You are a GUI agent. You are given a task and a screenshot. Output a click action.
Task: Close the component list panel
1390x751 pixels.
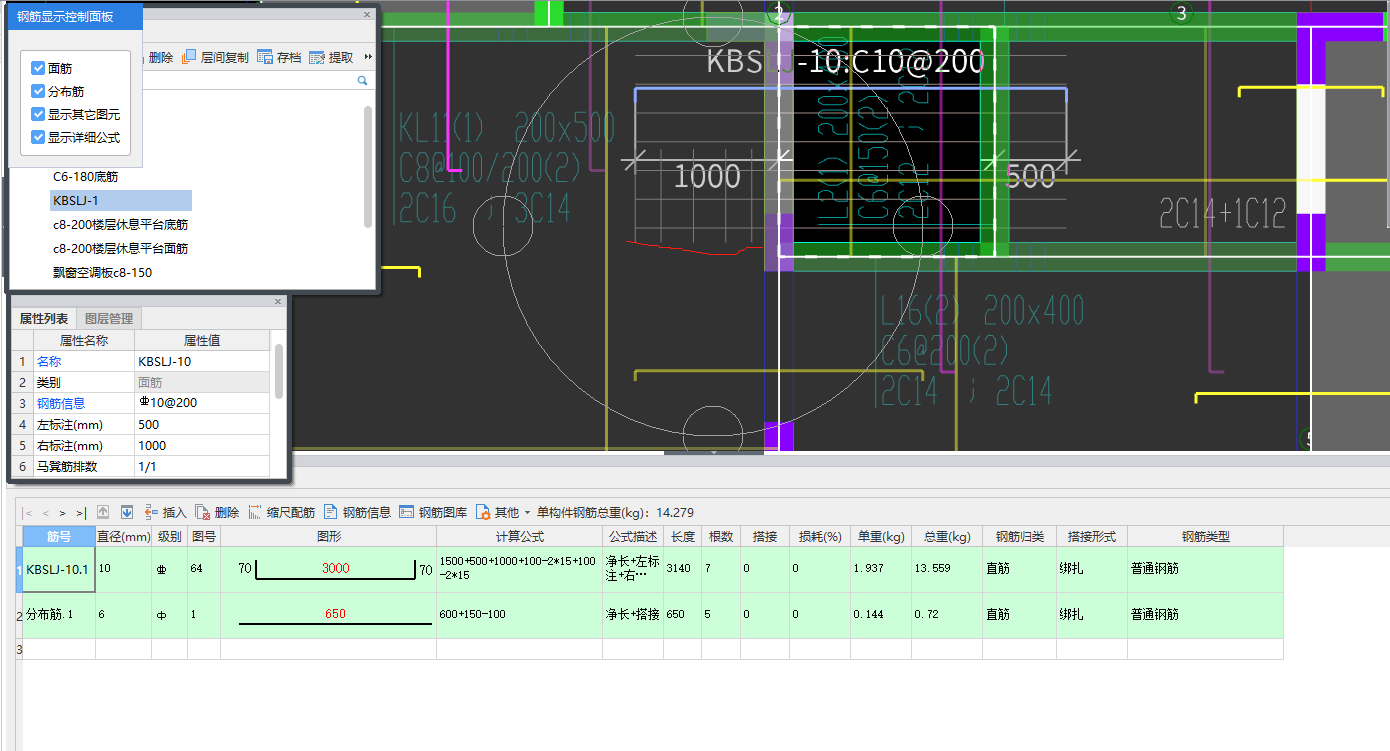(x=367, y=14)
